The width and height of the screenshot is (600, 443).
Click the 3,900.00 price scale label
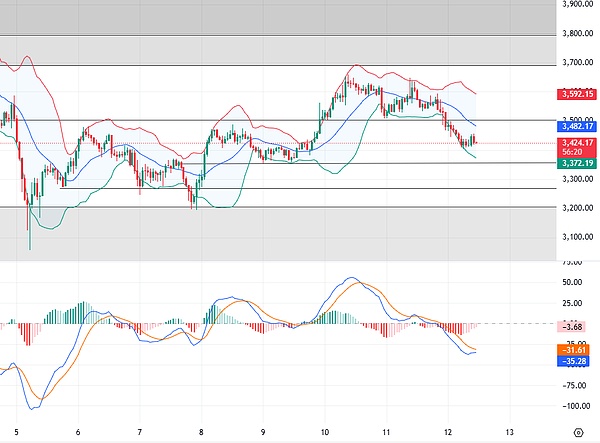576,5
